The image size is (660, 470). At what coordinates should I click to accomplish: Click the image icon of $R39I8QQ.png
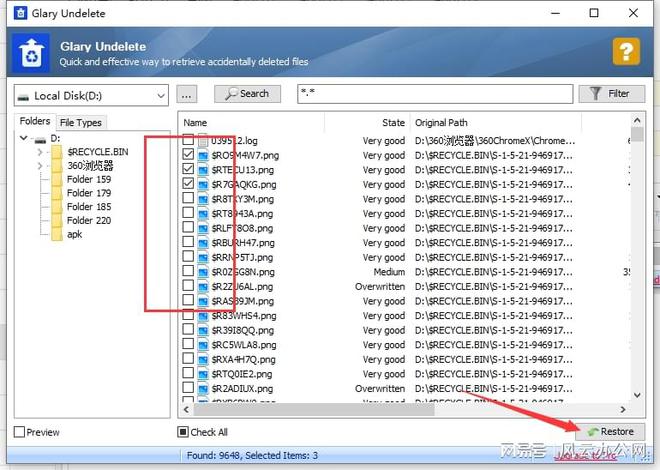pyautogui.click(x=203, y=330)
